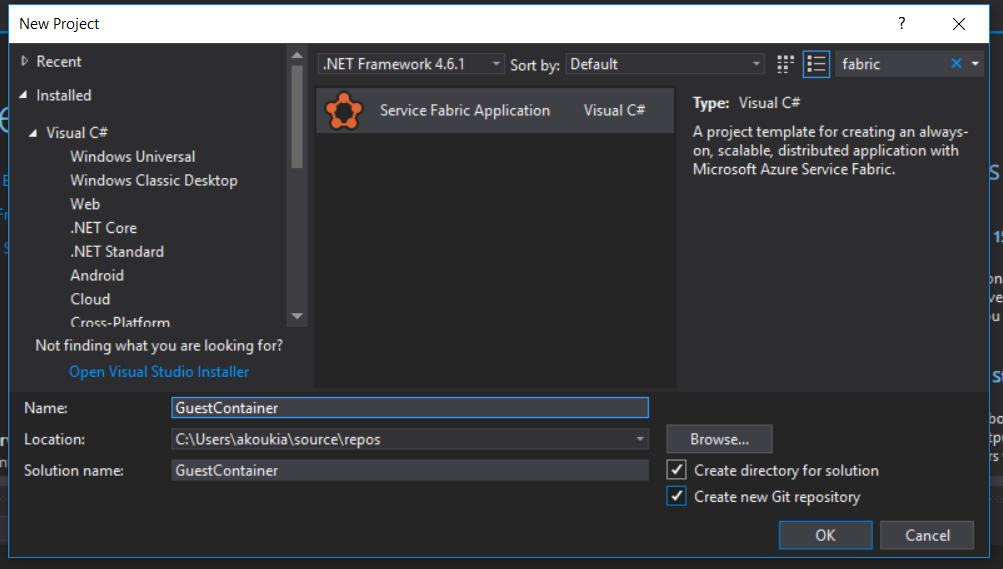
Task: Select the Service Fabric Application template icon
Action: coord(344,111)
